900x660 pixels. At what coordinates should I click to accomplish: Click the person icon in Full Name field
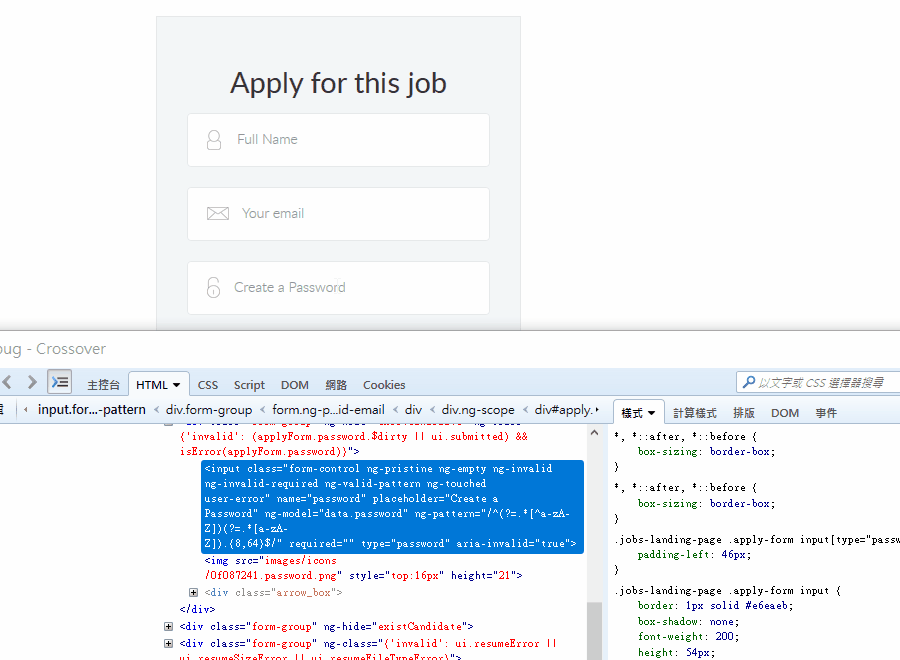click(x=214, y=139)
